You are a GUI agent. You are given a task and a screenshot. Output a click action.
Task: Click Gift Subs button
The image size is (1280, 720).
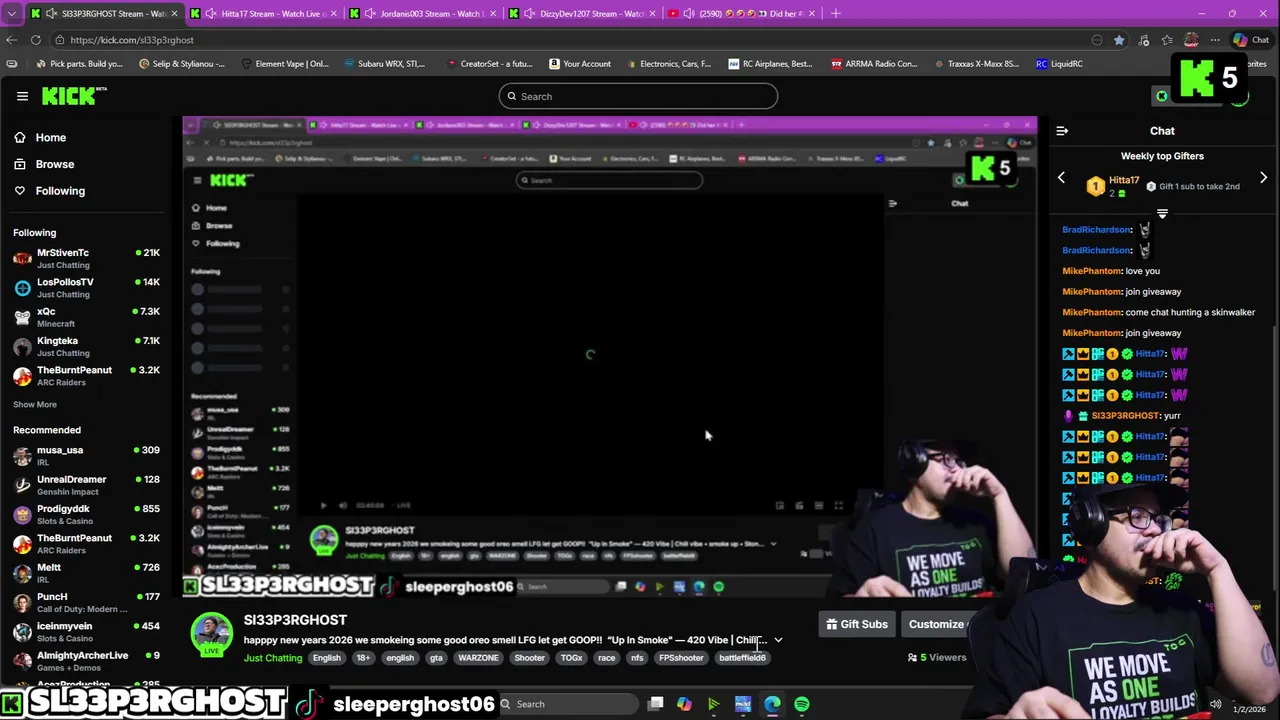coord(857,624)
